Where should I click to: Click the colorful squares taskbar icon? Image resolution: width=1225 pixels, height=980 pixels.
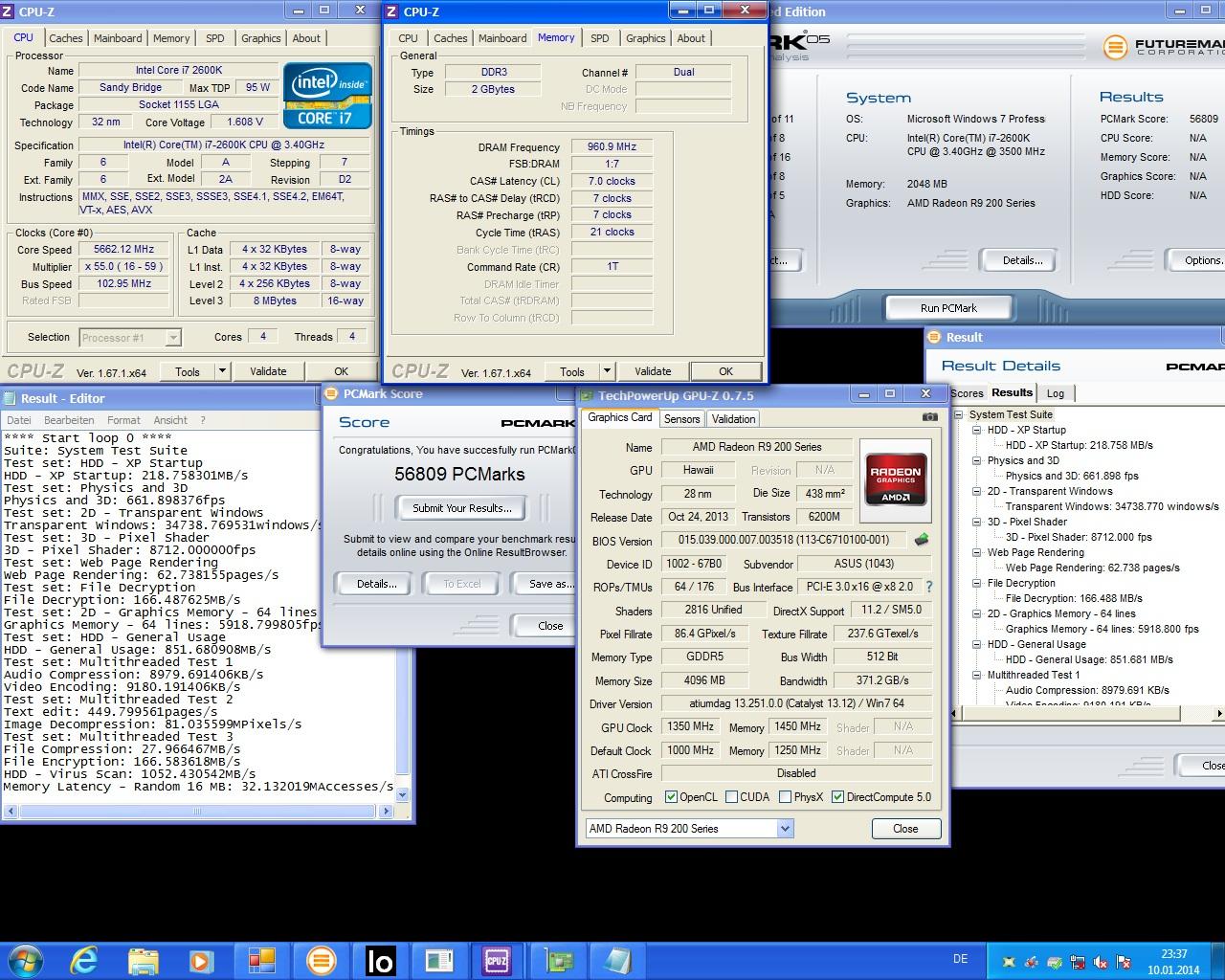(x=261, y=960)
